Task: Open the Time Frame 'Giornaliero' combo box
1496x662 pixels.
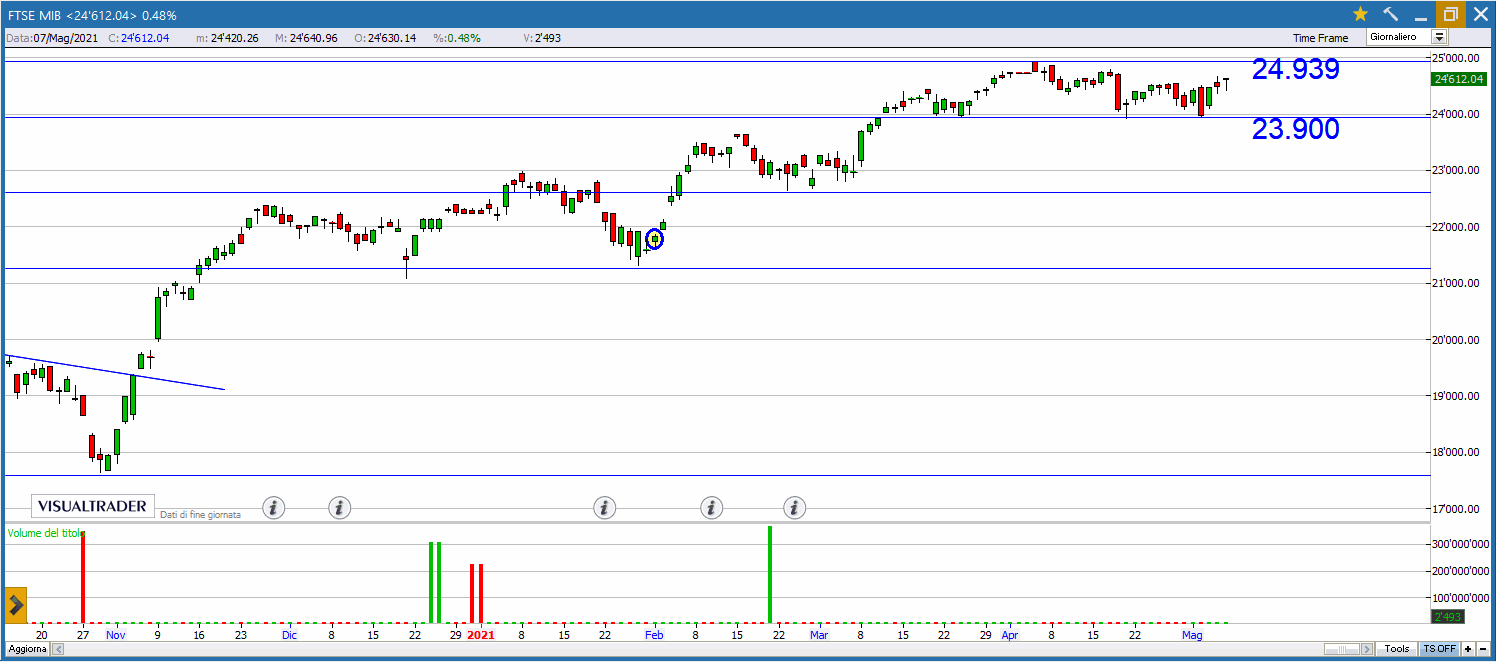Action: pyautogui.click(x=1407, y=37)
